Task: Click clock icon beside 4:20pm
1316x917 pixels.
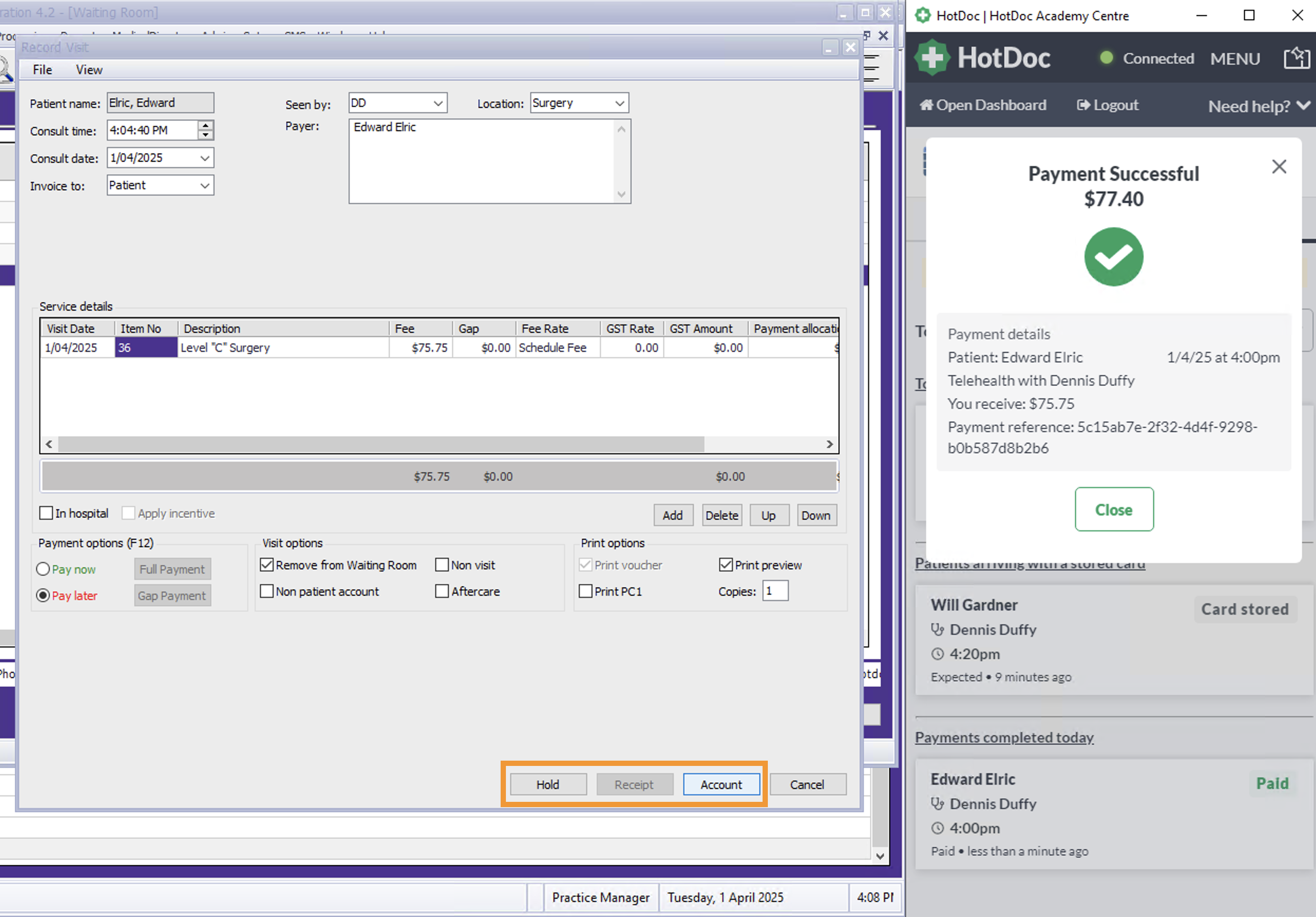Action: pos(937,654)
